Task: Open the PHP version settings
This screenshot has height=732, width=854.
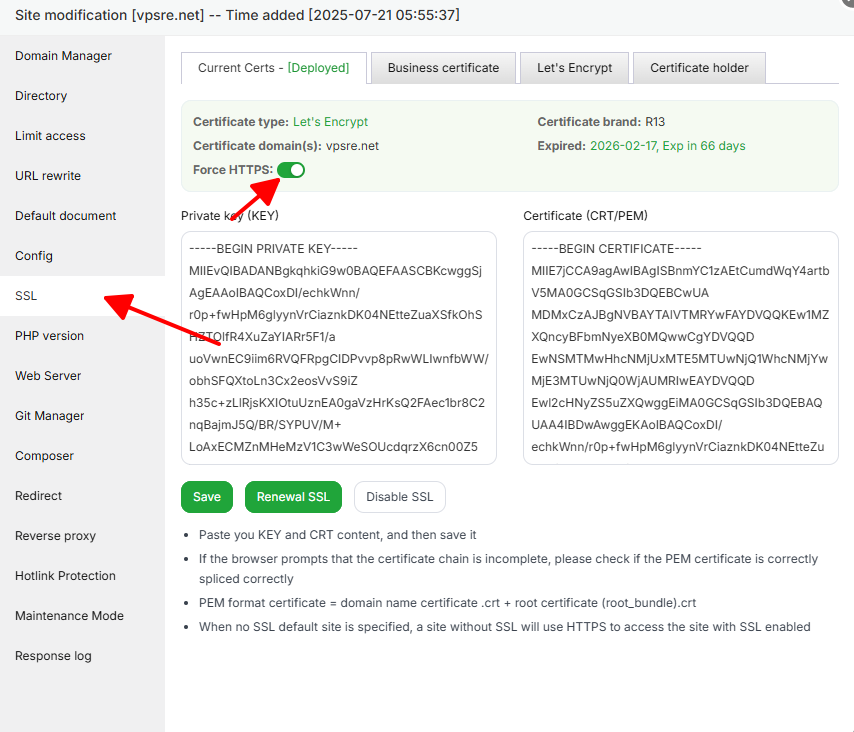Action: coord(49,336)
